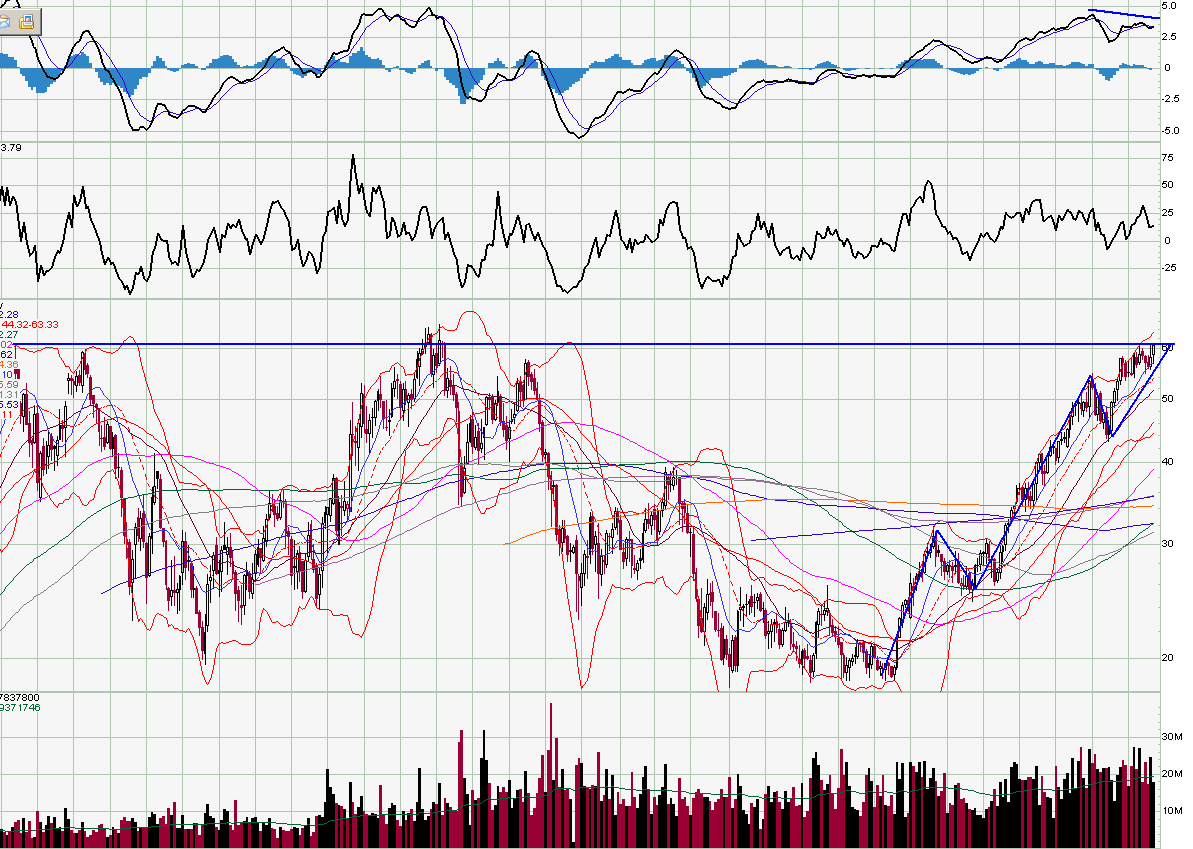Image resolution: width=1193 pixels, height=849 pixels.
Task: Click the 75 oscillator axis label
Action: [1167, 157]
